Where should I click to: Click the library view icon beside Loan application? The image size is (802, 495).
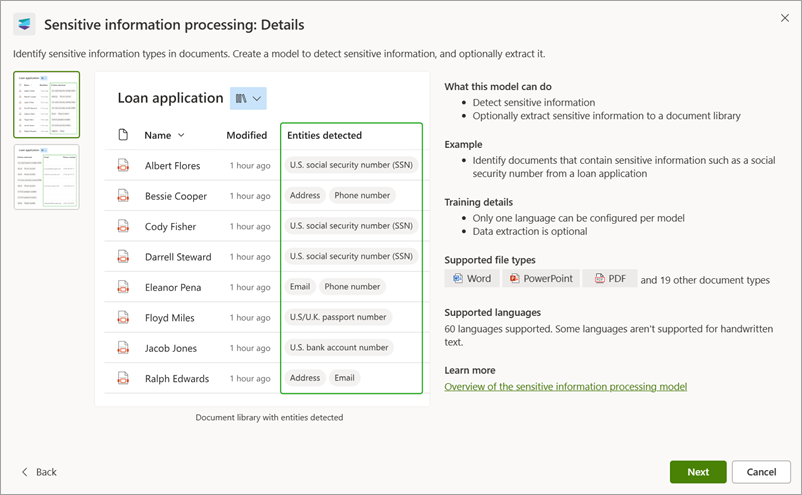click(241, 98)
